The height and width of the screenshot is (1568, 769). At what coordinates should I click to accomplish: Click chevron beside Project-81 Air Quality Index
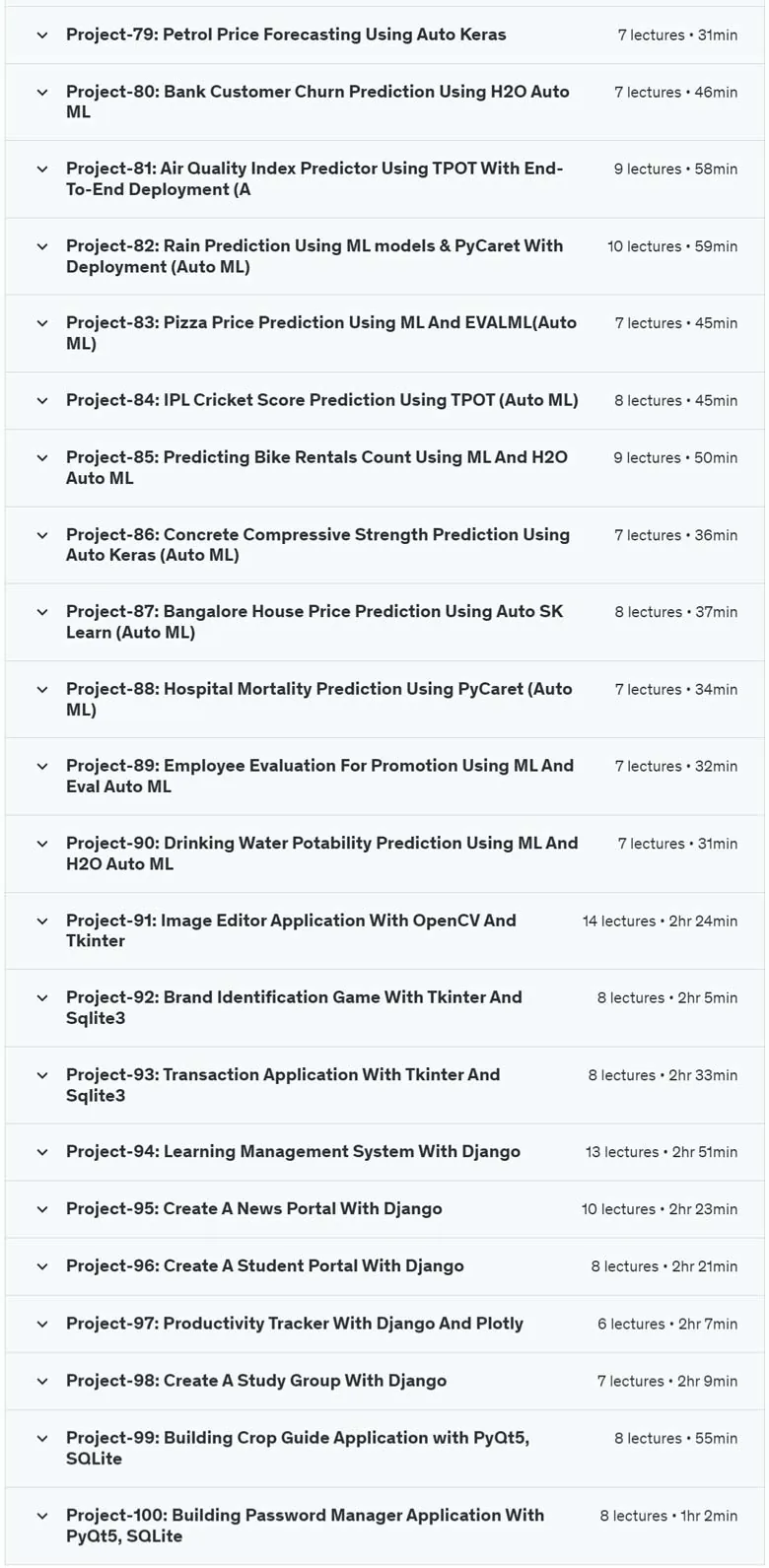click(42, 170)
